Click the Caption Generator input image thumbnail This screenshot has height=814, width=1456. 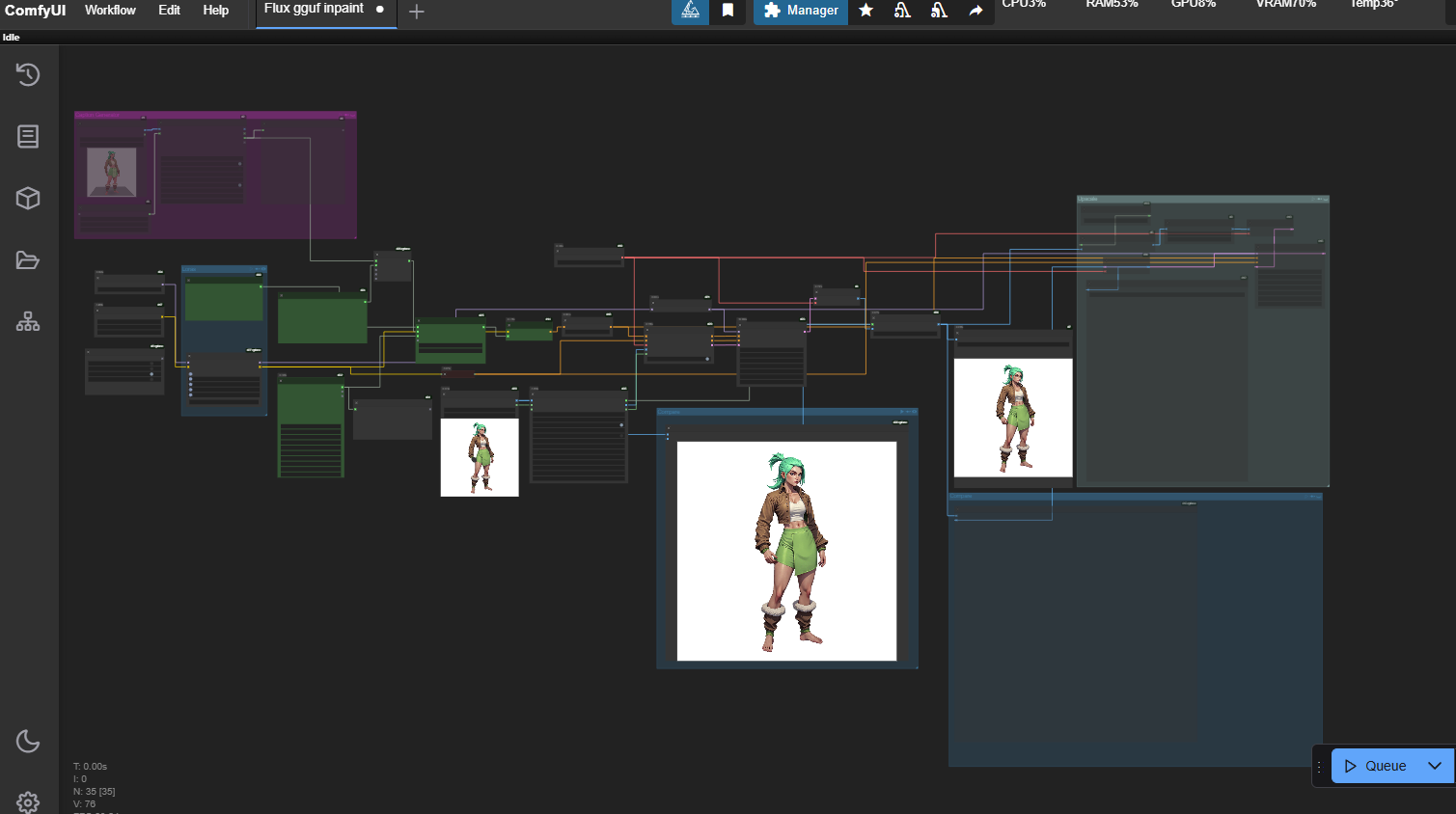pyautogui.click(x=112, y=172)
